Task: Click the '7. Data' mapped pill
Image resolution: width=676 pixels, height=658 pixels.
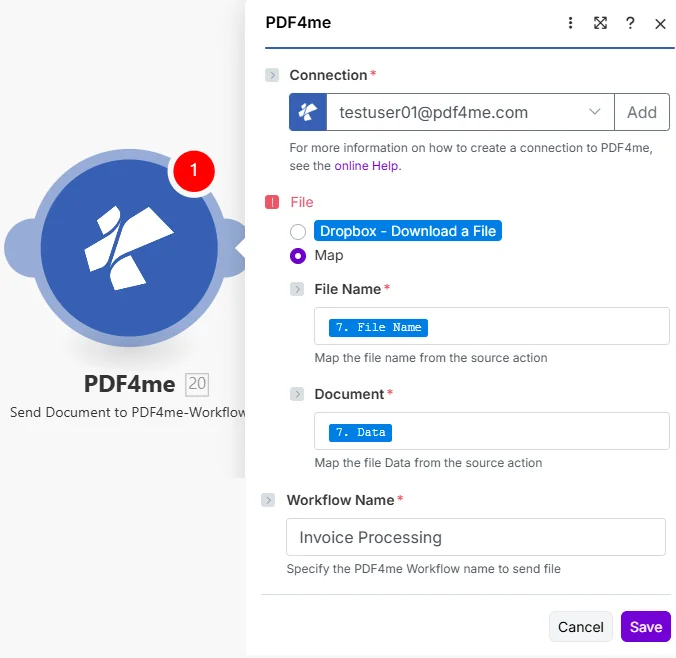Action: coord(360,432)
